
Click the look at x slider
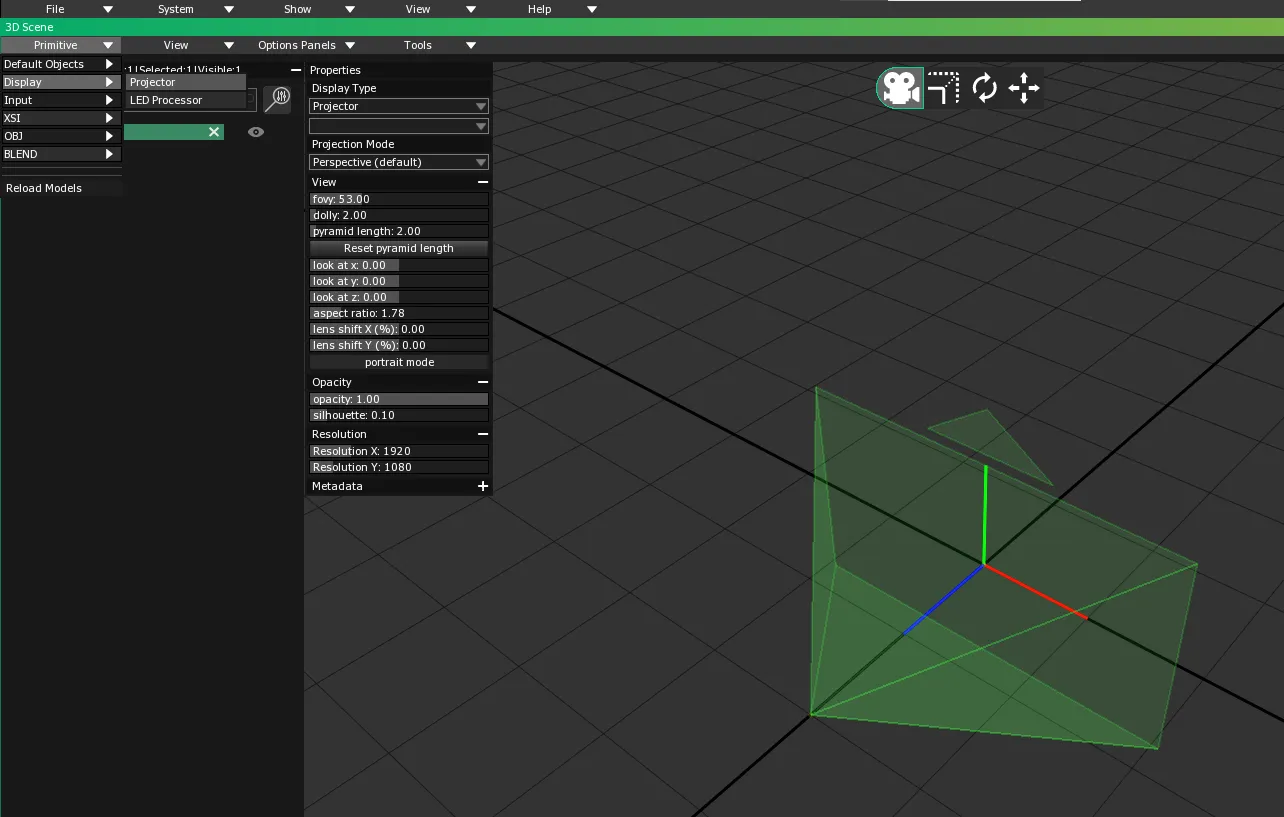pos(399,265)
